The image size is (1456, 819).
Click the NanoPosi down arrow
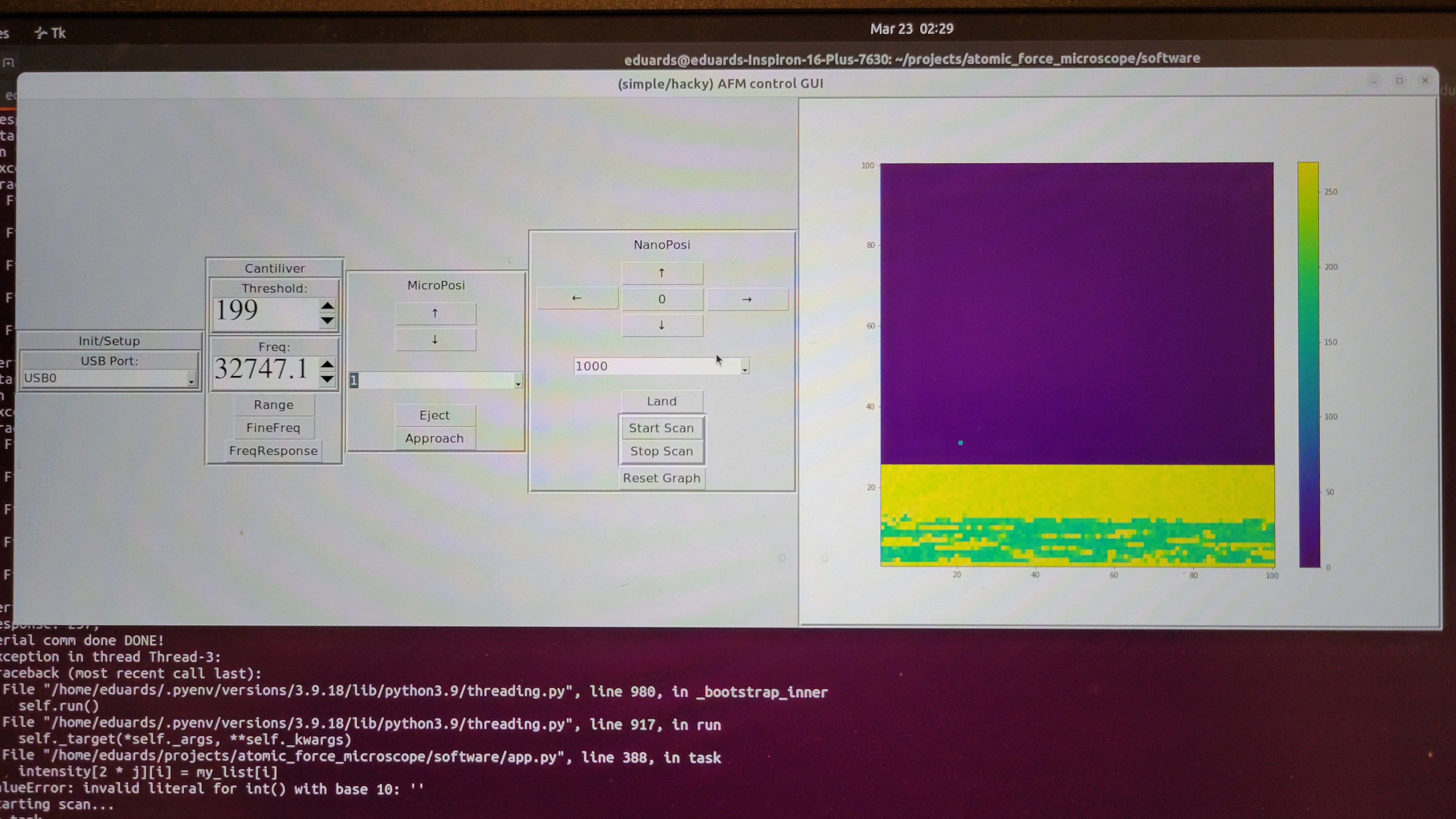click(662, 325)
